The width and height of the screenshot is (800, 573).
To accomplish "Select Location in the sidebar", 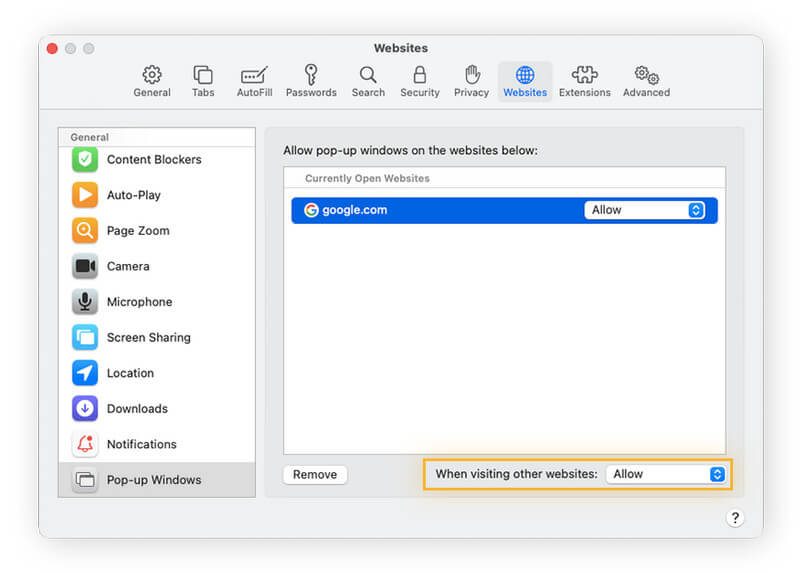I will tap(130, 373).
